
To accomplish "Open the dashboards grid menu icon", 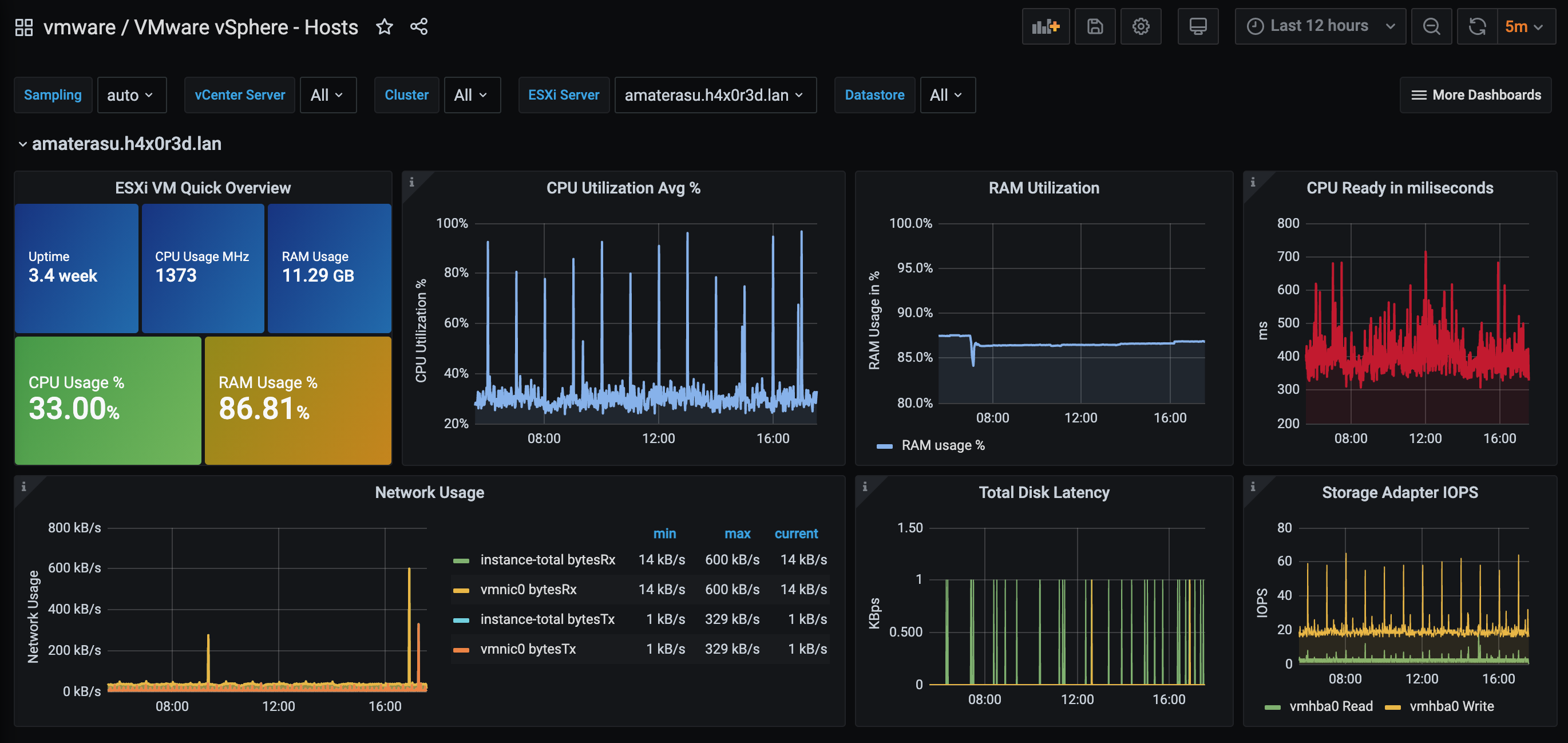I will (x=23, y=27).
